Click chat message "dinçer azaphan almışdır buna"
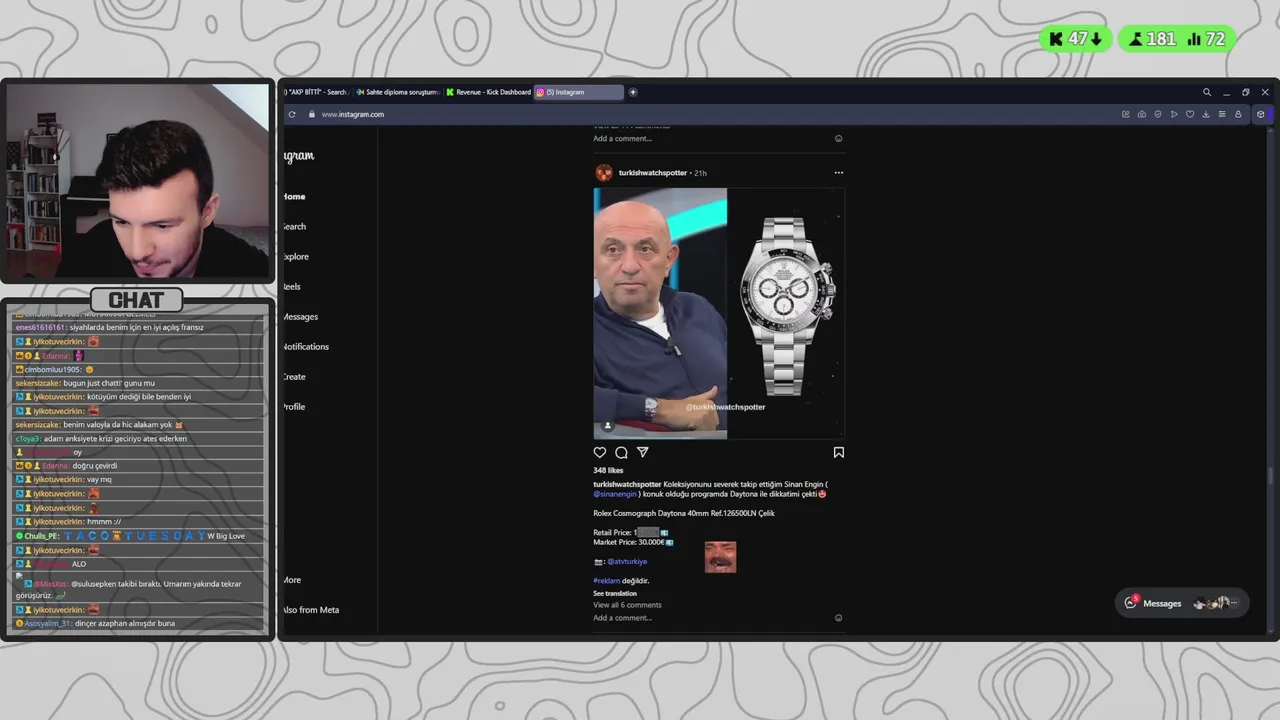Image resolution: width=1280 pixels, height=720 pixels. (x=125, y=624)
